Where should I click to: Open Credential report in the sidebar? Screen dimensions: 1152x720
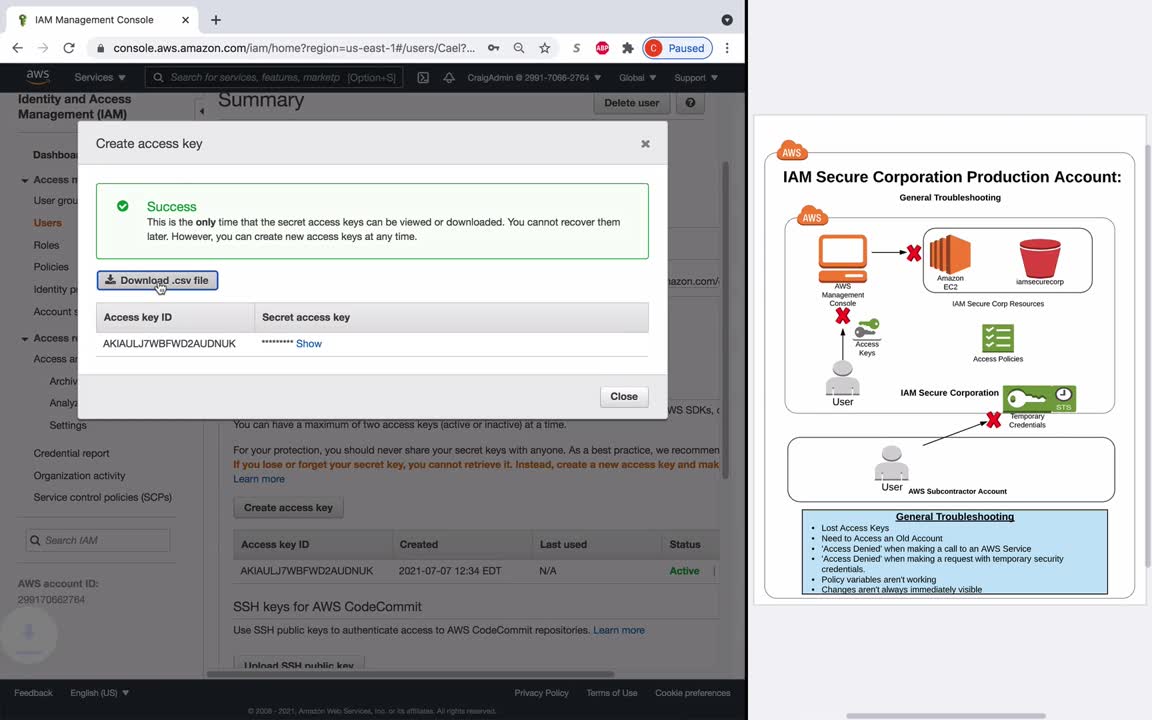71,453
